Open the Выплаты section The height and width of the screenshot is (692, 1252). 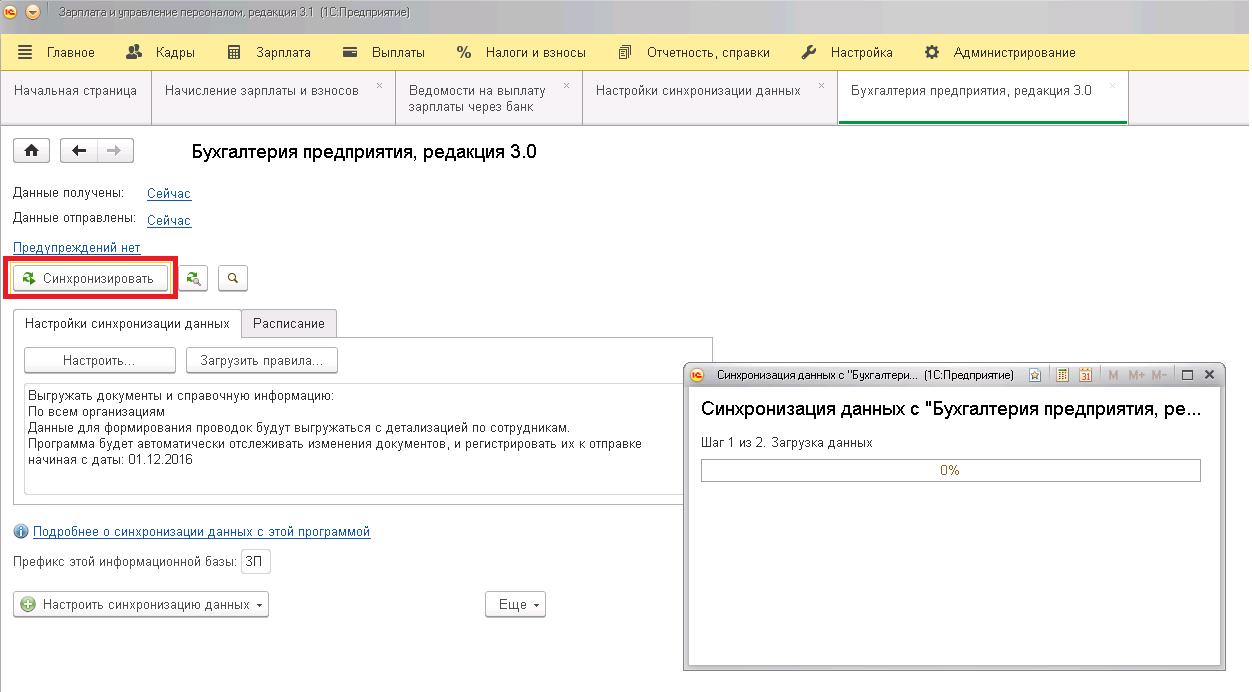pos(384,52)
